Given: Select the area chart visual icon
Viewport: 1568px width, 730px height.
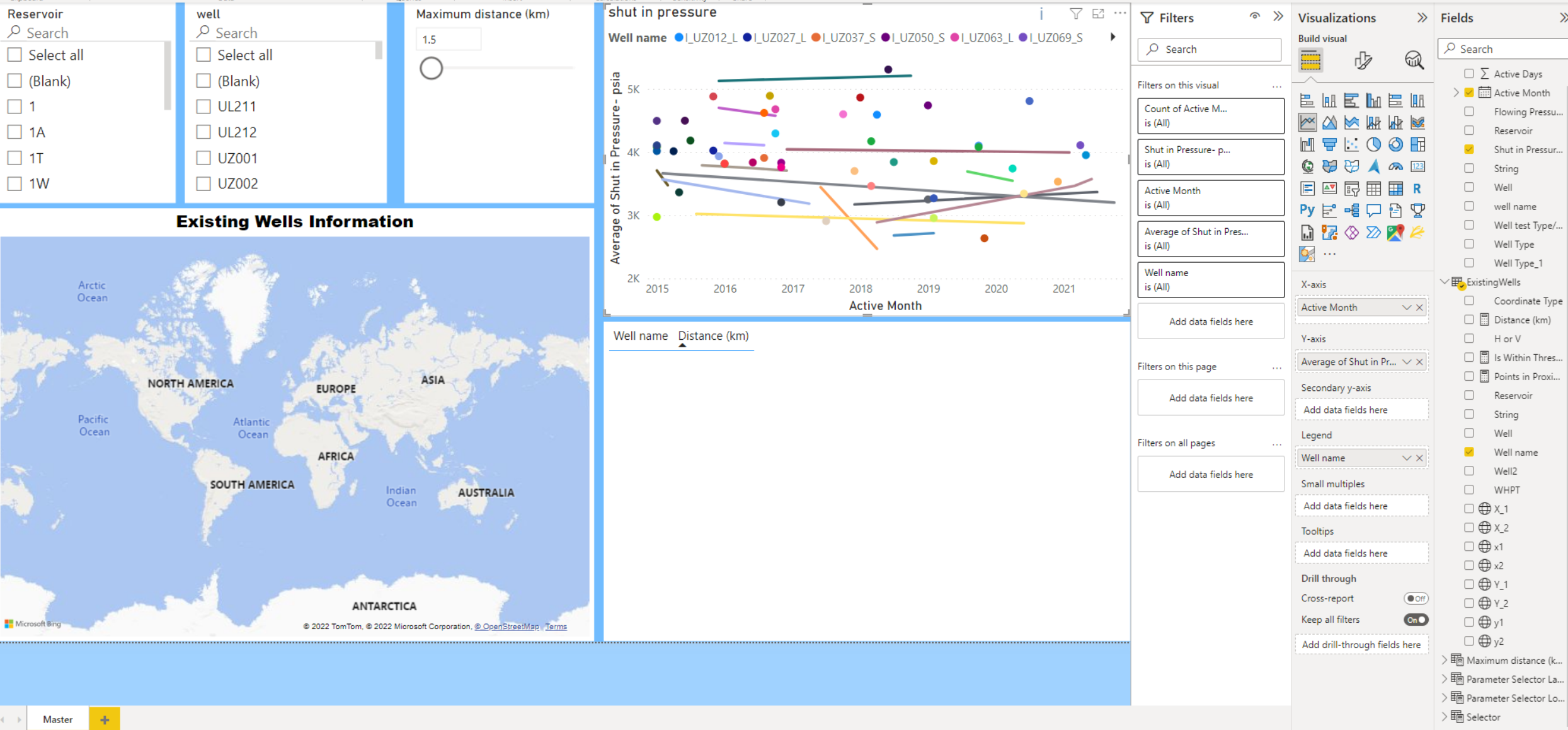Looking at the screenshot, I should click(1329, 122).
